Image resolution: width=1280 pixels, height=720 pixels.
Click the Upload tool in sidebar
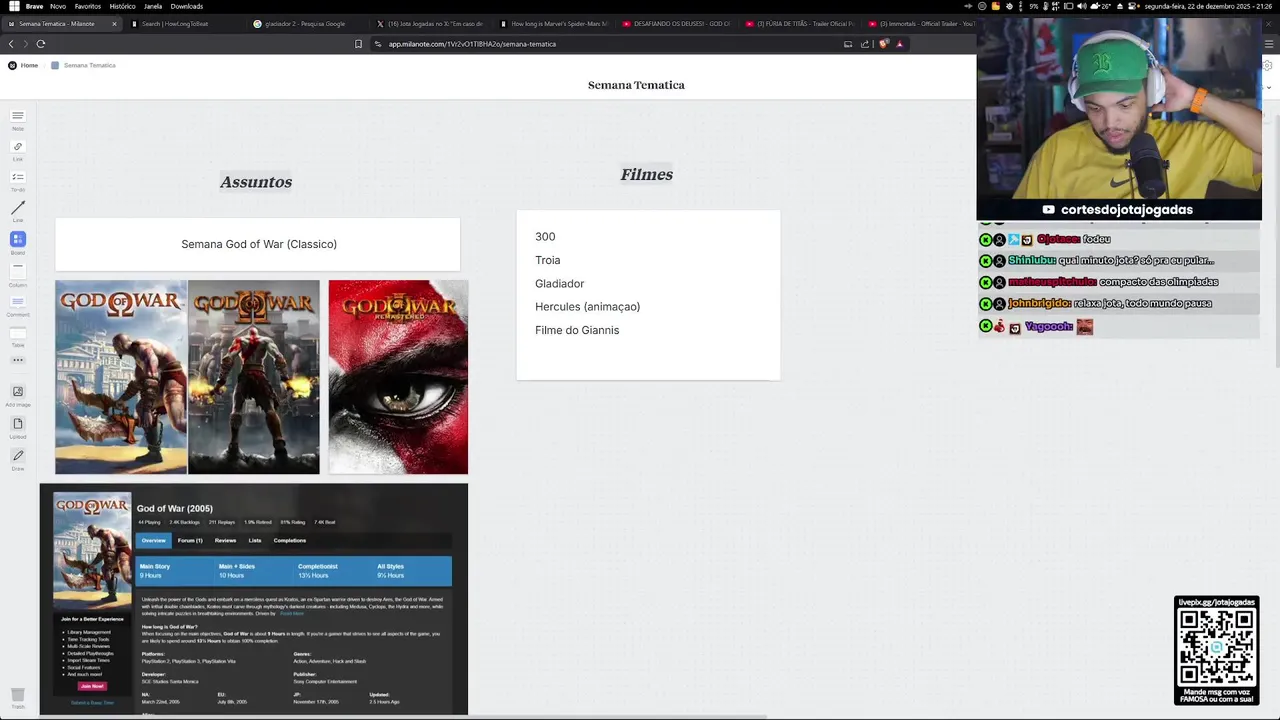click(18, 427)
